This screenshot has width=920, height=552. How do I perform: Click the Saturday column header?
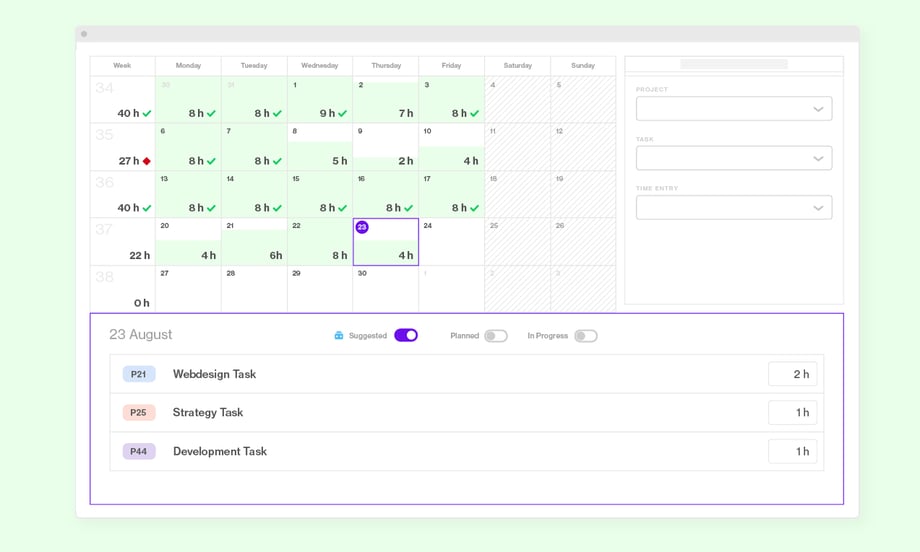click(518, 66)
